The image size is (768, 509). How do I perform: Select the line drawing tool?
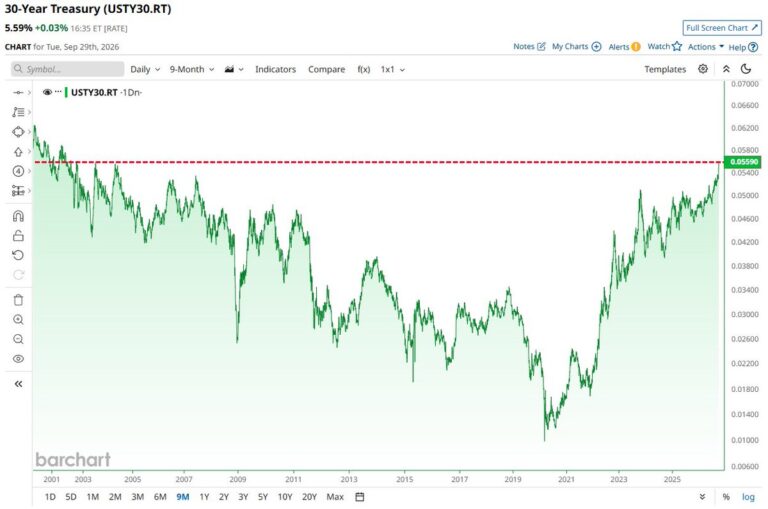[18, 93]
